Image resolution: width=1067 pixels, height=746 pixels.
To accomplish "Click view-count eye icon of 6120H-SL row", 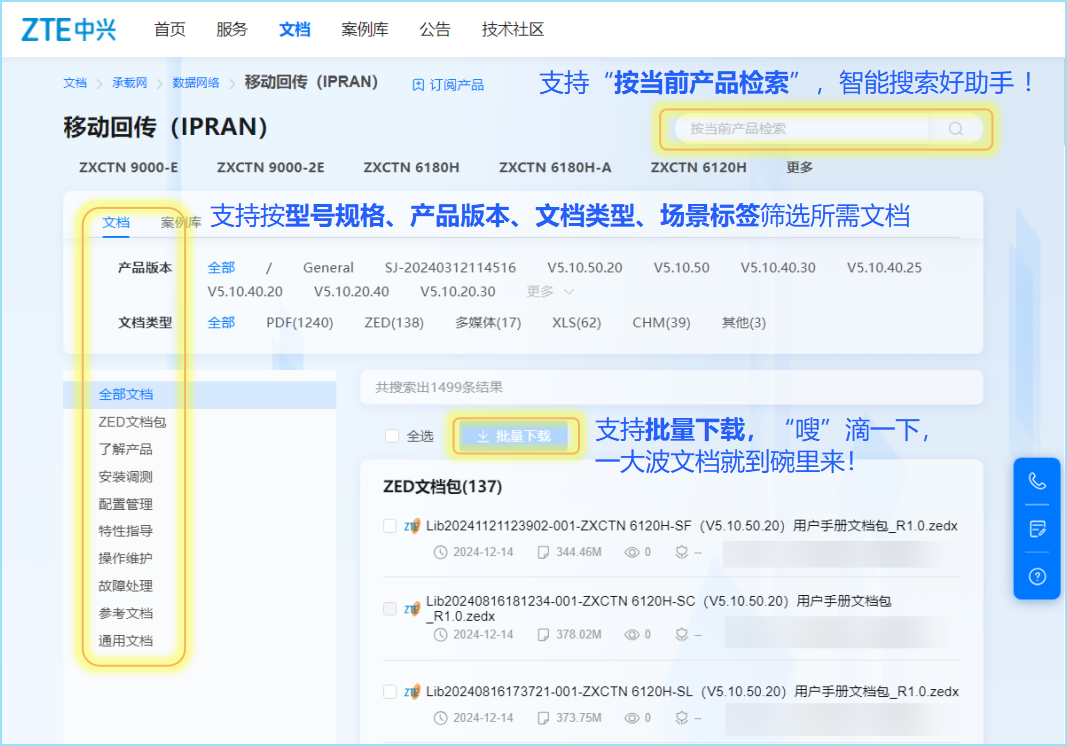I will [631, 717].
